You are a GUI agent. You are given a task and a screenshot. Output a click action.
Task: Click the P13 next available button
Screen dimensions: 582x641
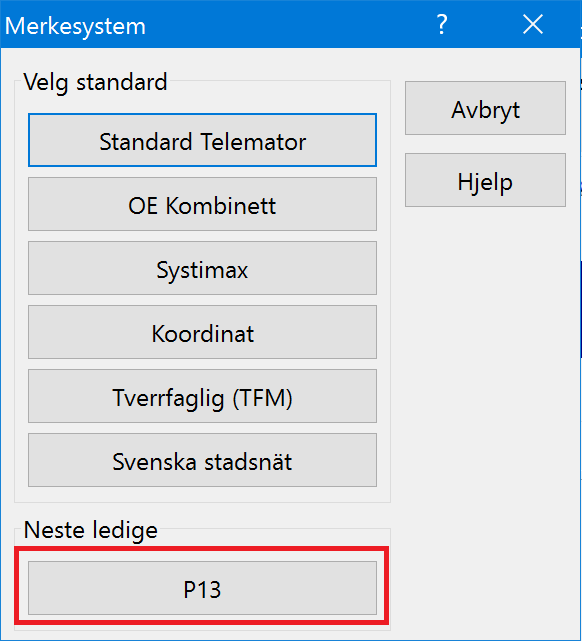(x=202, y=588)
